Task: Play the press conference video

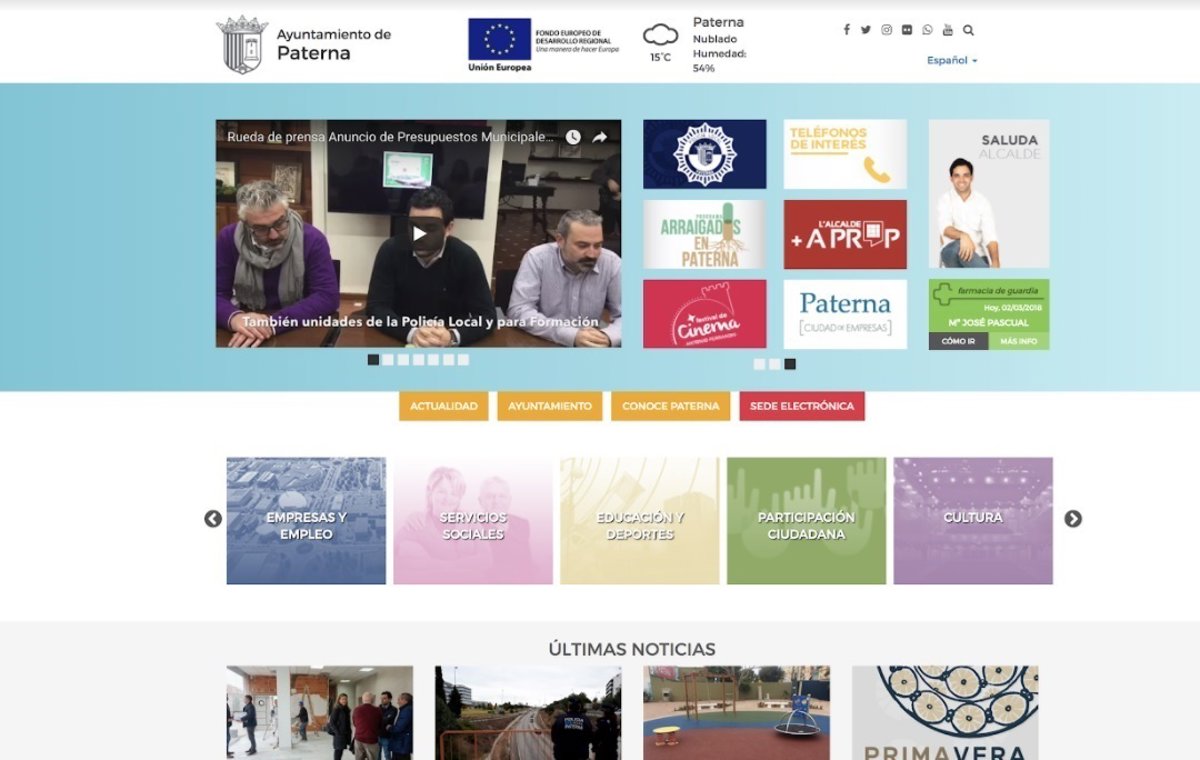Action: (419, 234)
